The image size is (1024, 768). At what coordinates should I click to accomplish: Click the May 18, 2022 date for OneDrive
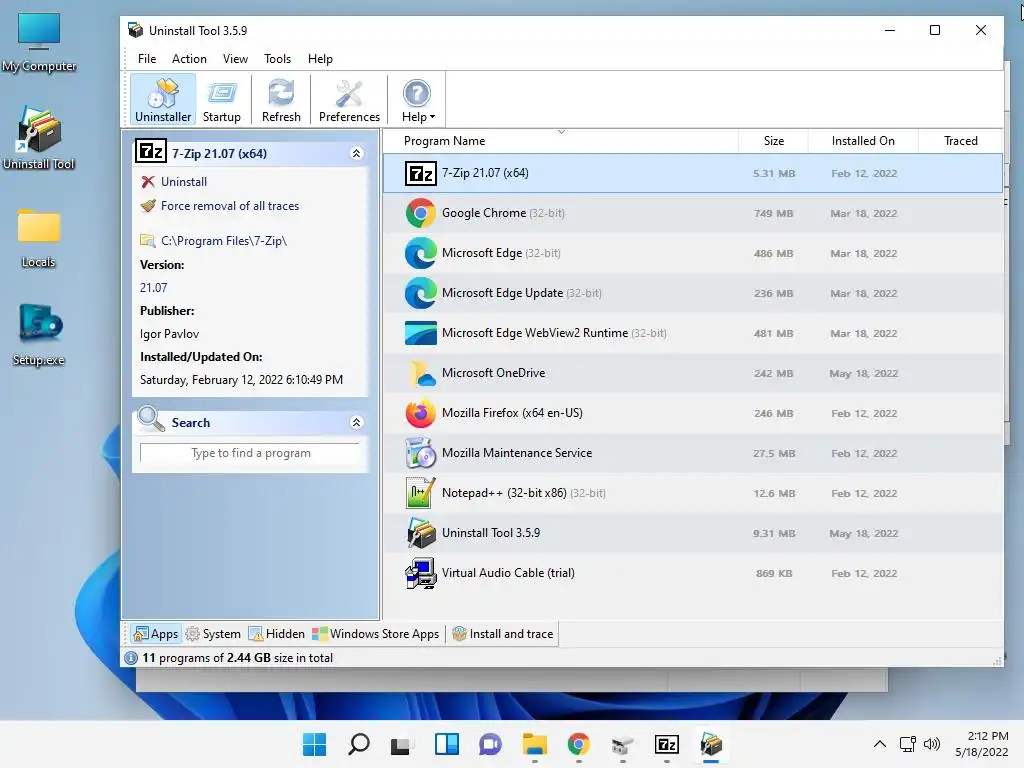pyautogui.click(x=863, y=374)
